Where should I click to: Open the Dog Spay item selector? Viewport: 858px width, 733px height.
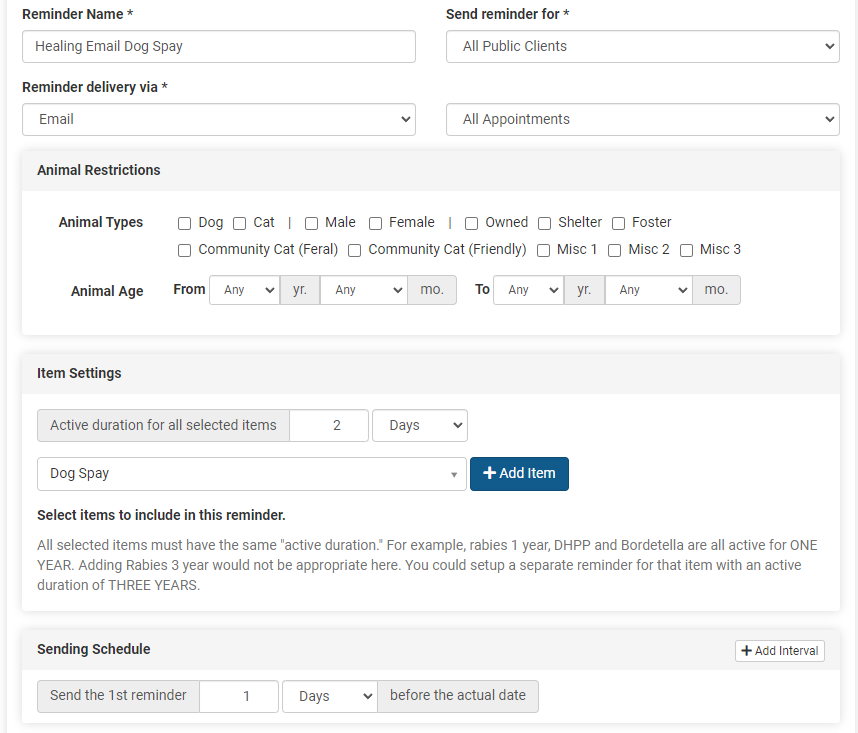(251, 474)
